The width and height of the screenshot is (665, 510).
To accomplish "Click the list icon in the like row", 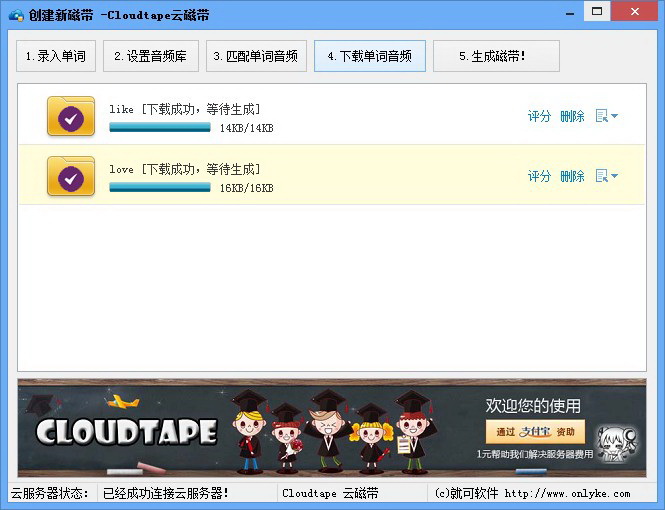I will 601,116.
